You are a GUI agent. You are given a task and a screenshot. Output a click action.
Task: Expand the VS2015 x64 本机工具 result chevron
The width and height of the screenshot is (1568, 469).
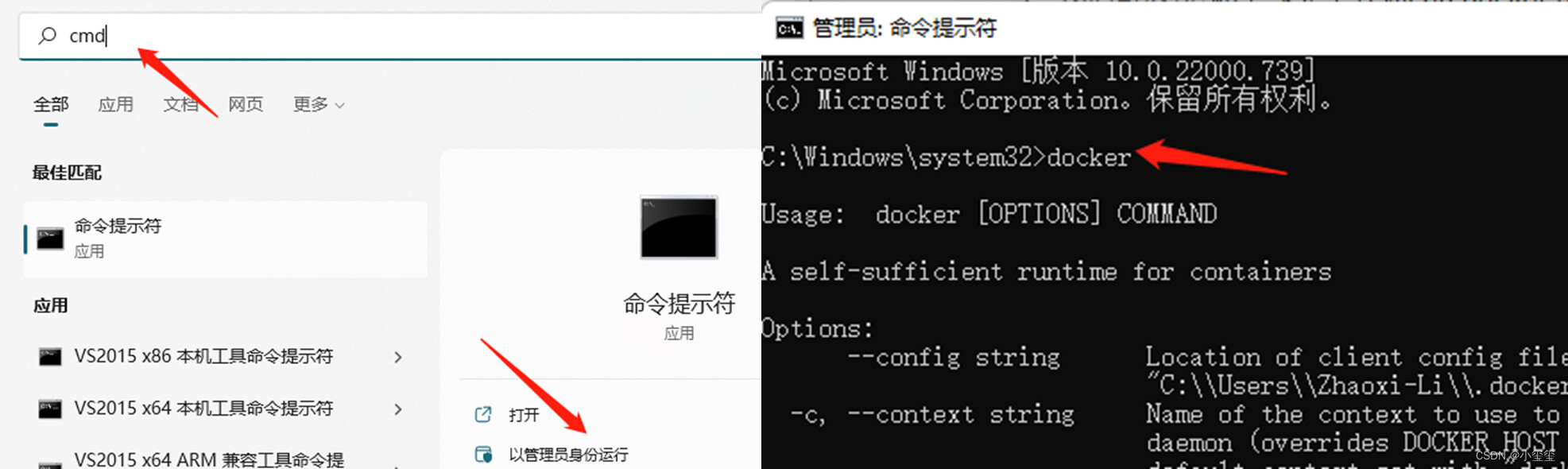tap(398, 409)
